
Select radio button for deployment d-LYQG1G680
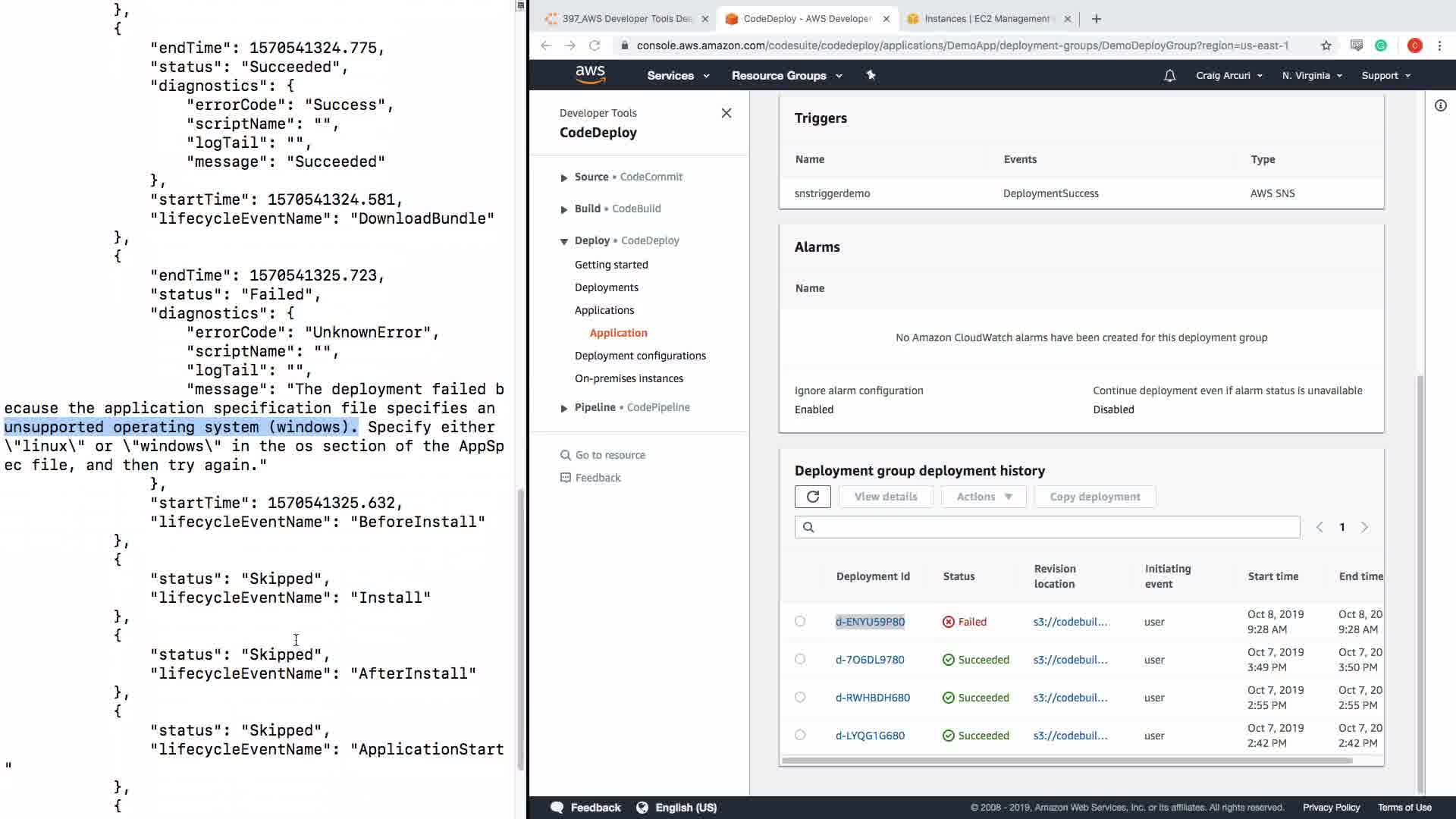(800, 735)
